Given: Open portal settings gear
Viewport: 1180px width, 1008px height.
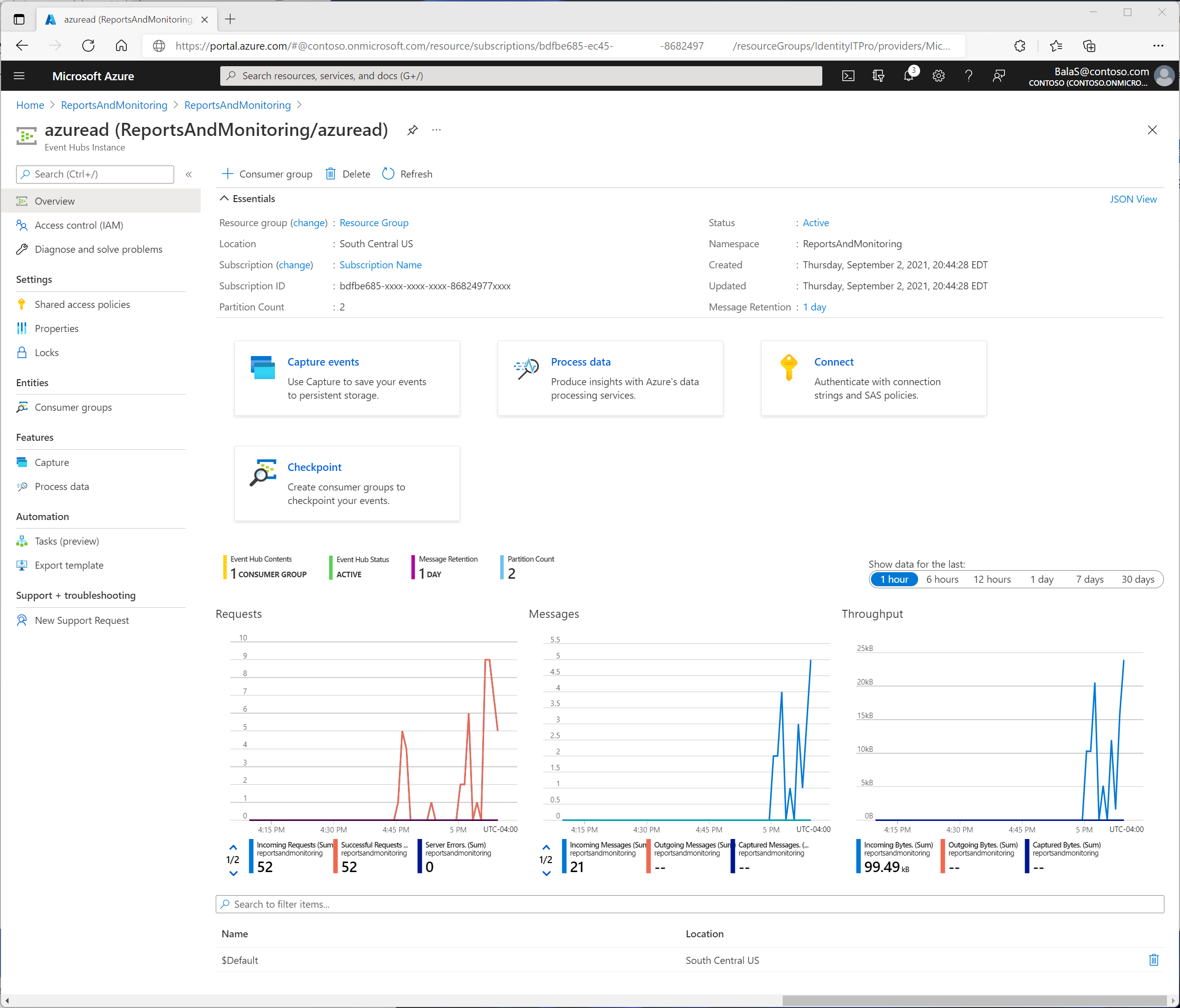Looking at the screenshot, I should (939, 76).
